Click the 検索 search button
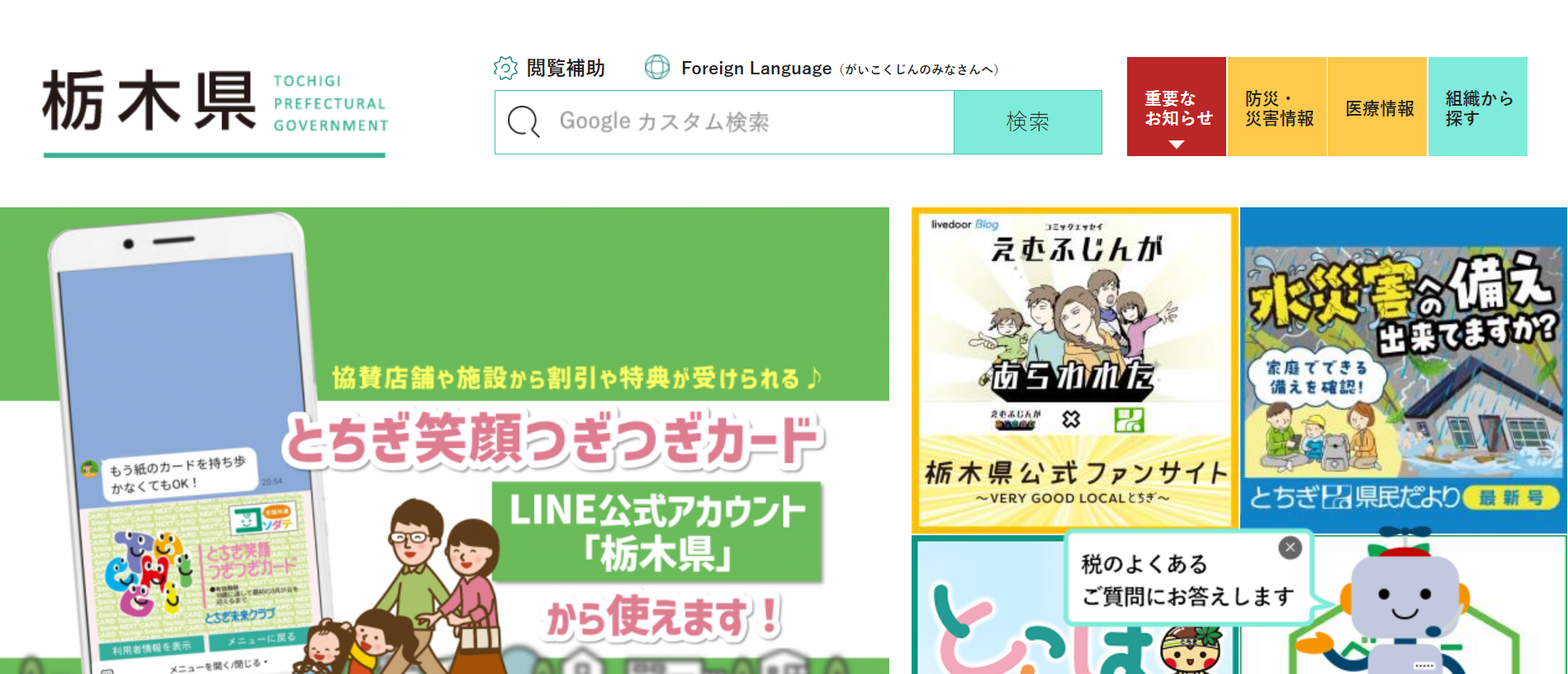 (1028, 122)
